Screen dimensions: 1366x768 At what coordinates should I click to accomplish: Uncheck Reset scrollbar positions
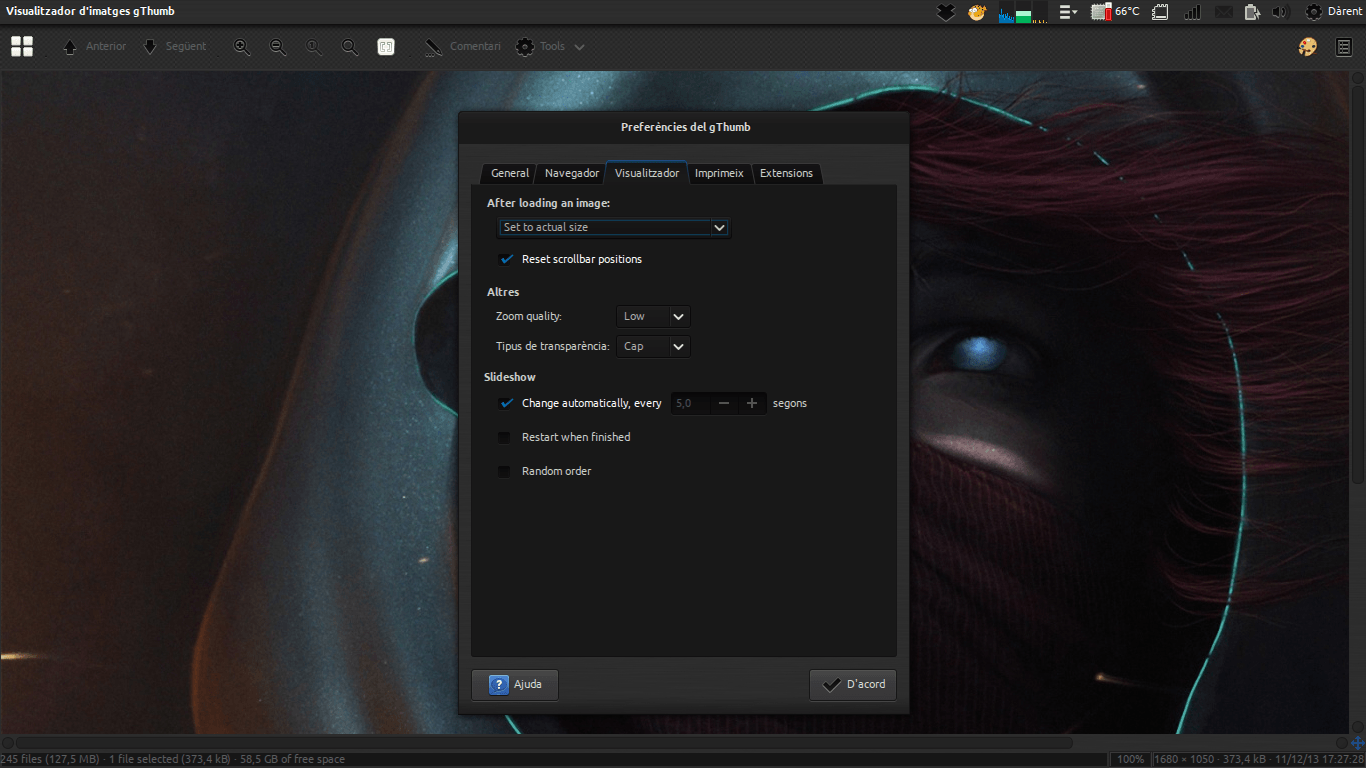pos(506,259)
